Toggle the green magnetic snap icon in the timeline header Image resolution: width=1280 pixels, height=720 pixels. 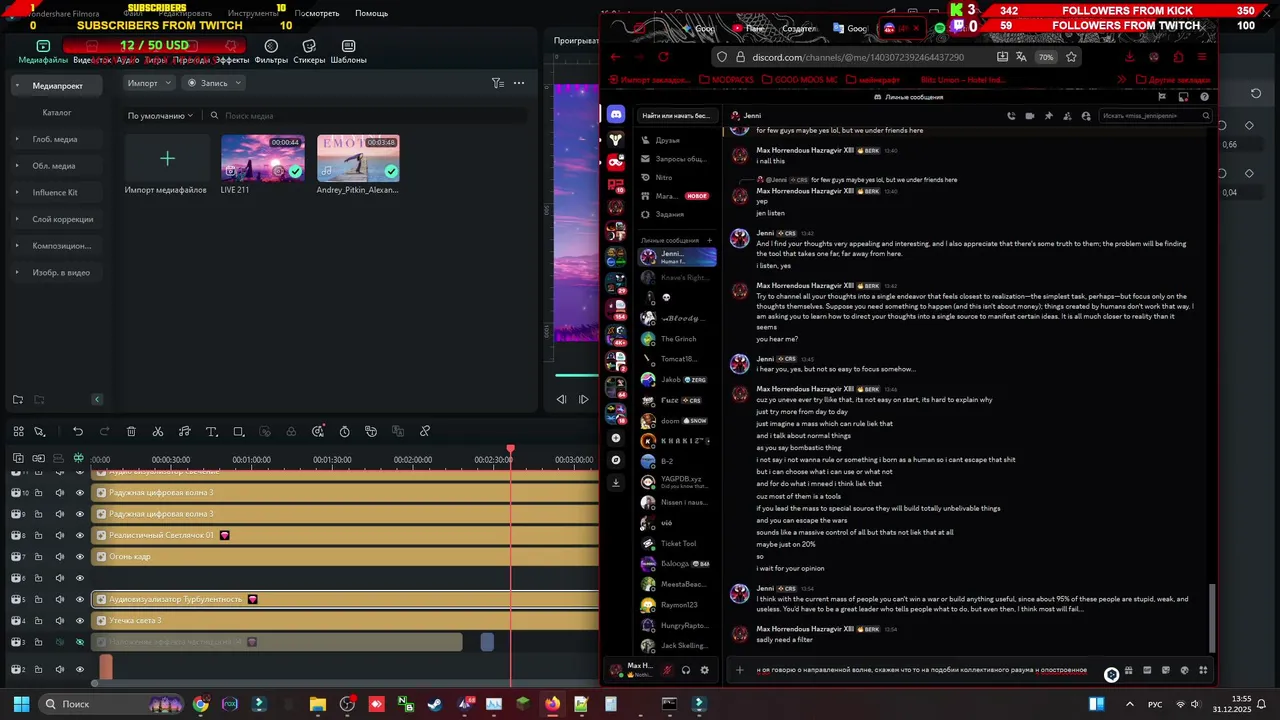[x=78, y=458]
